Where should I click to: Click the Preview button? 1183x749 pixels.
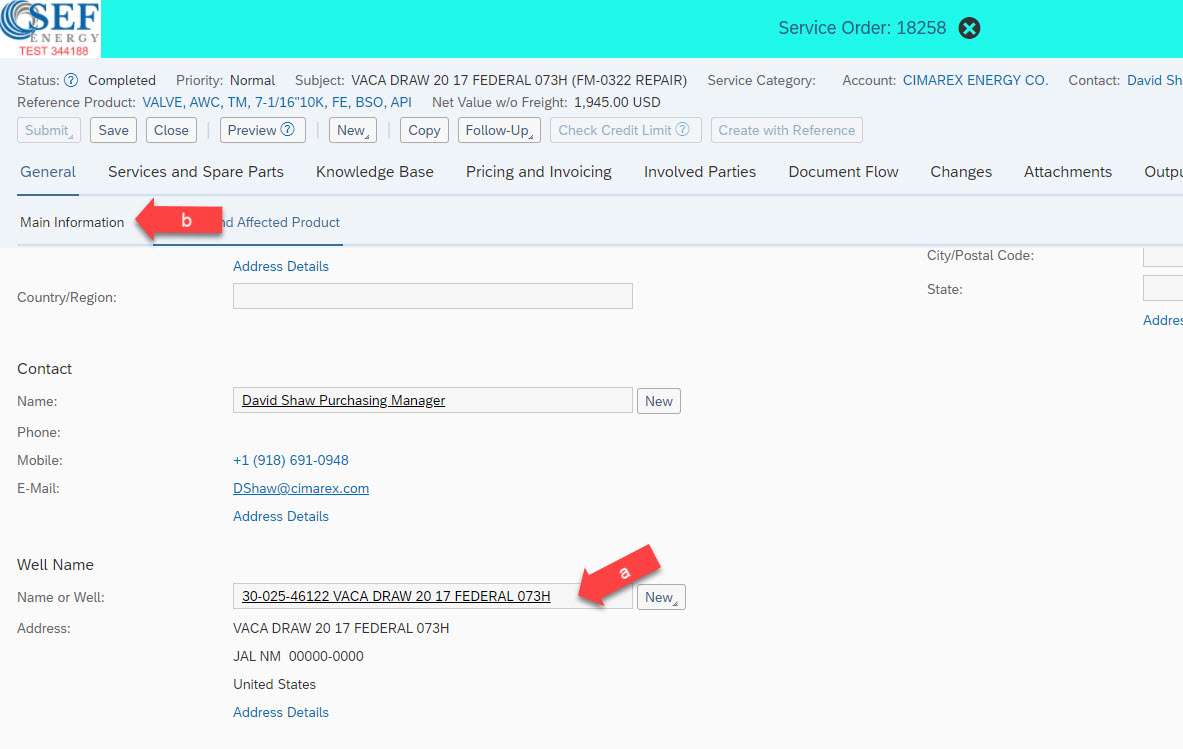(x=262, y=130)
